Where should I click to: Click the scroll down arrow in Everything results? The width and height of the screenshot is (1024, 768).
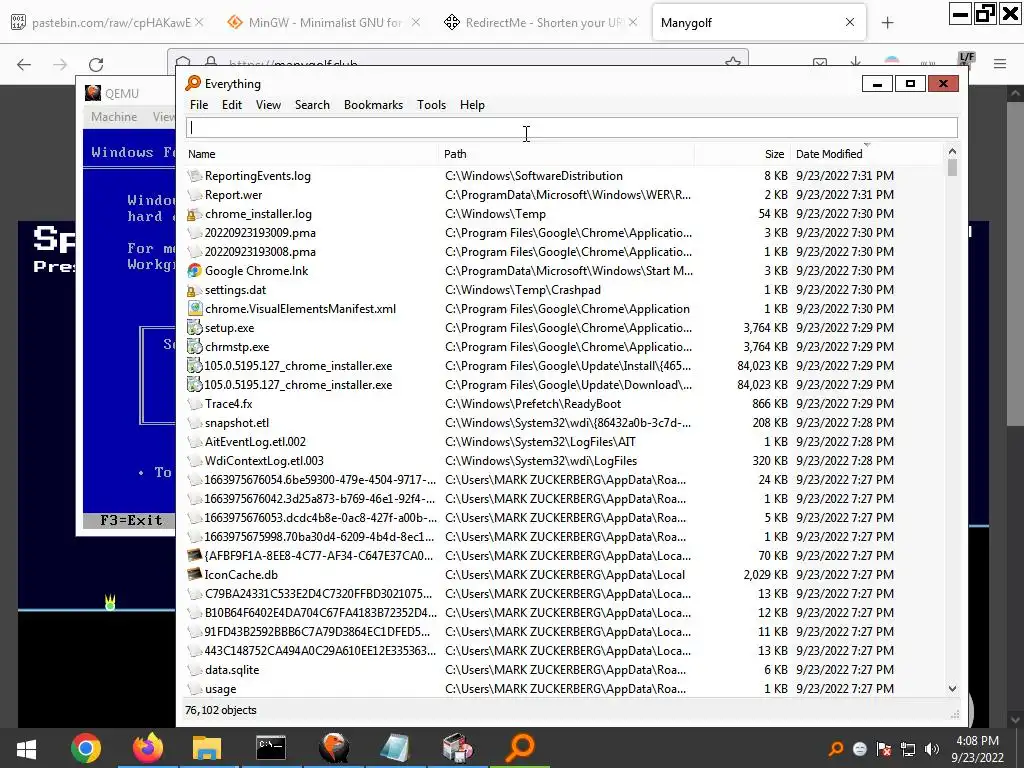point(952,688)
